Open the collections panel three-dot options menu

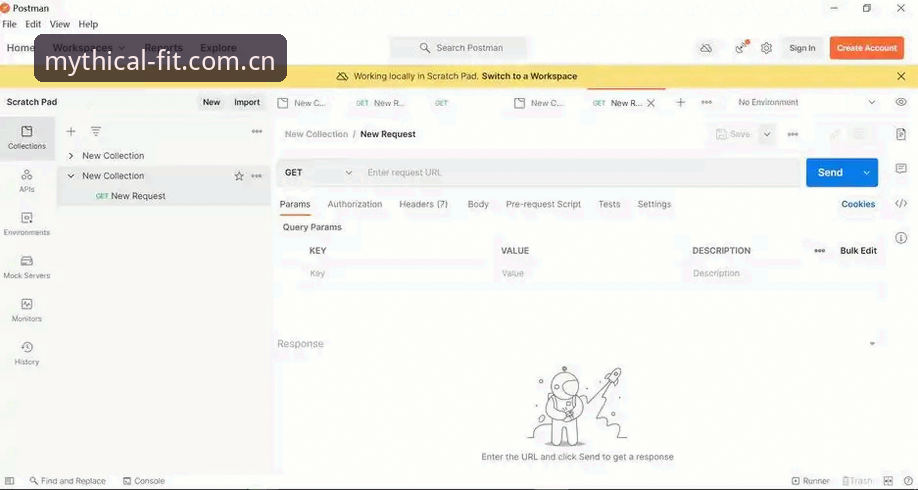click(x=257, y=132)
